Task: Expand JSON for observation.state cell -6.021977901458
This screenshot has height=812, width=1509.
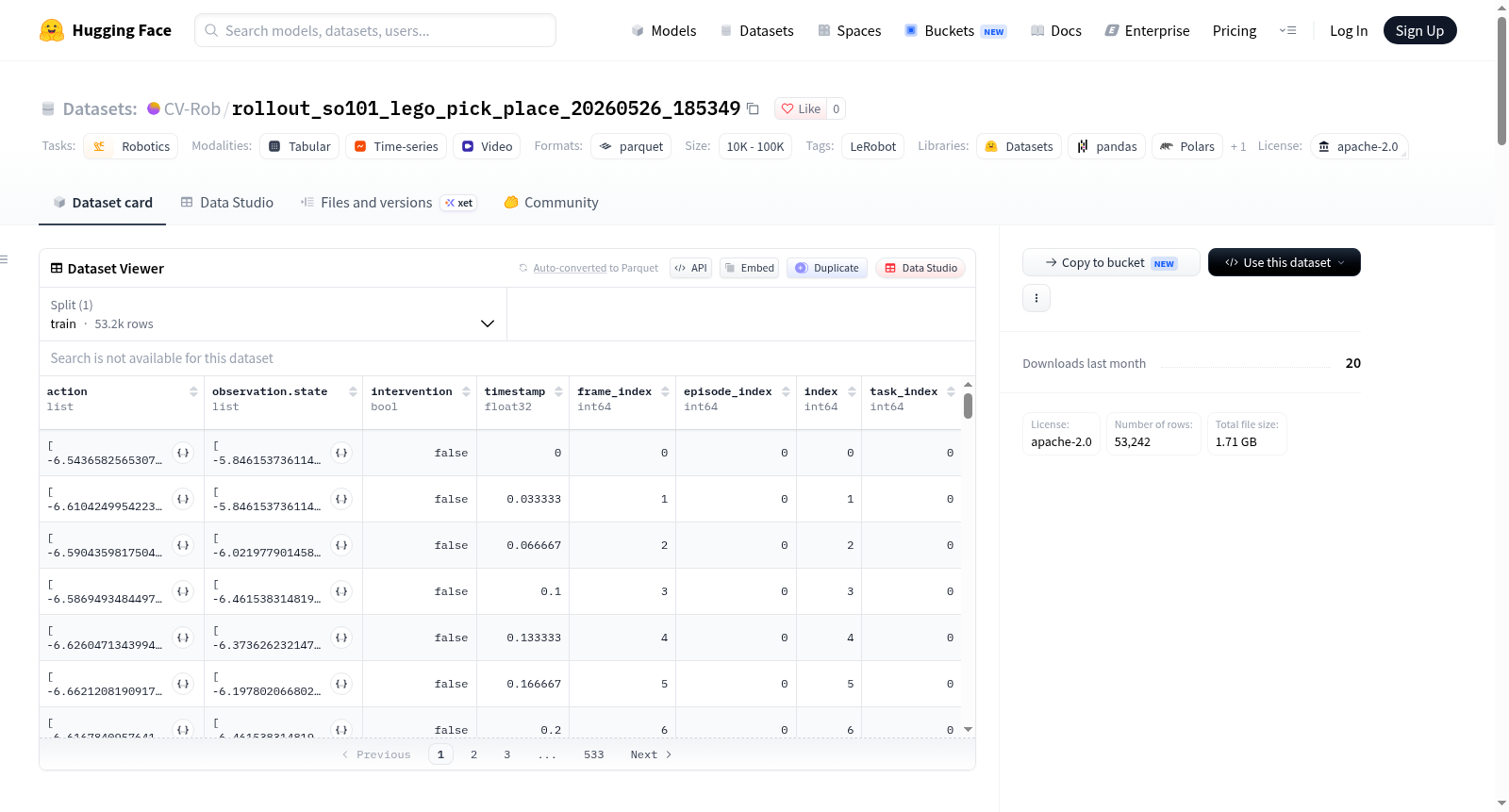Action: click(341, 545)
